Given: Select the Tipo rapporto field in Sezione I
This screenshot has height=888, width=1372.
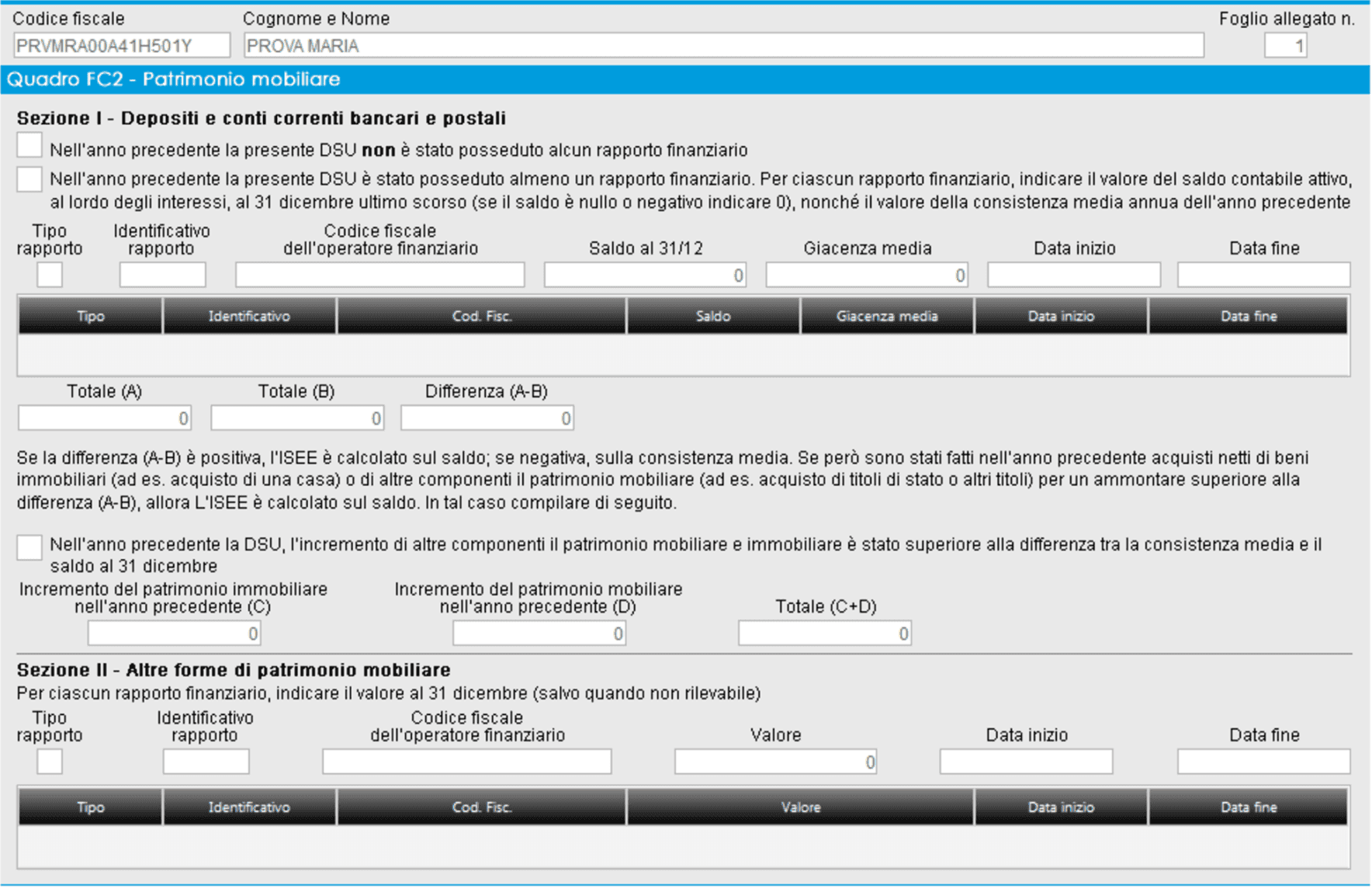Looking at the screenshot, I should click(49, 274).
